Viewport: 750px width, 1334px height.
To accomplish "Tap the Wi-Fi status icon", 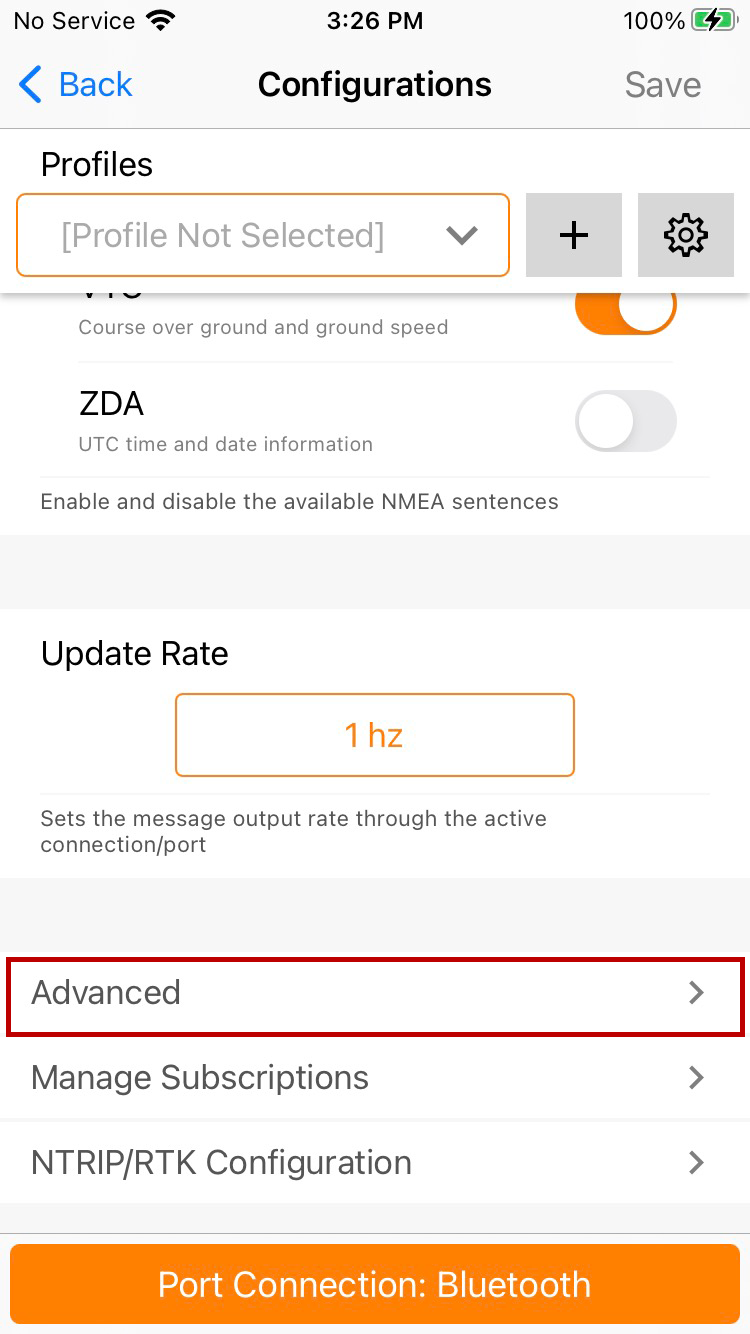I will click(x=160, y=21).
